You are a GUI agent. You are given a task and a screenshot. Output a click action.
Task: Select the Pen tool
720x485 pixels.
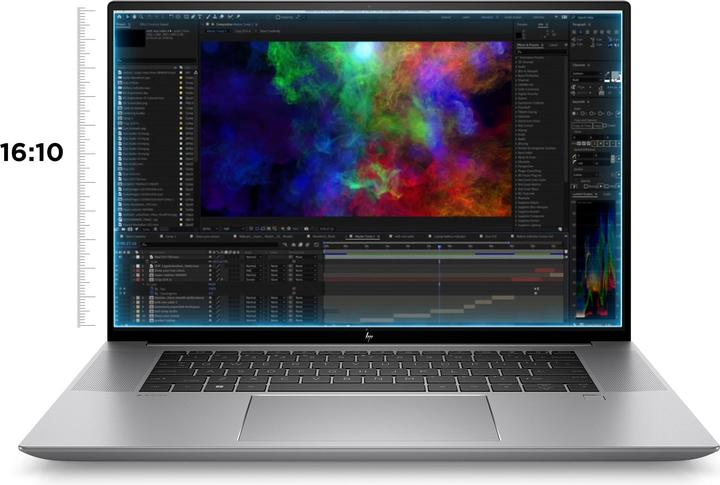[193, 17]
